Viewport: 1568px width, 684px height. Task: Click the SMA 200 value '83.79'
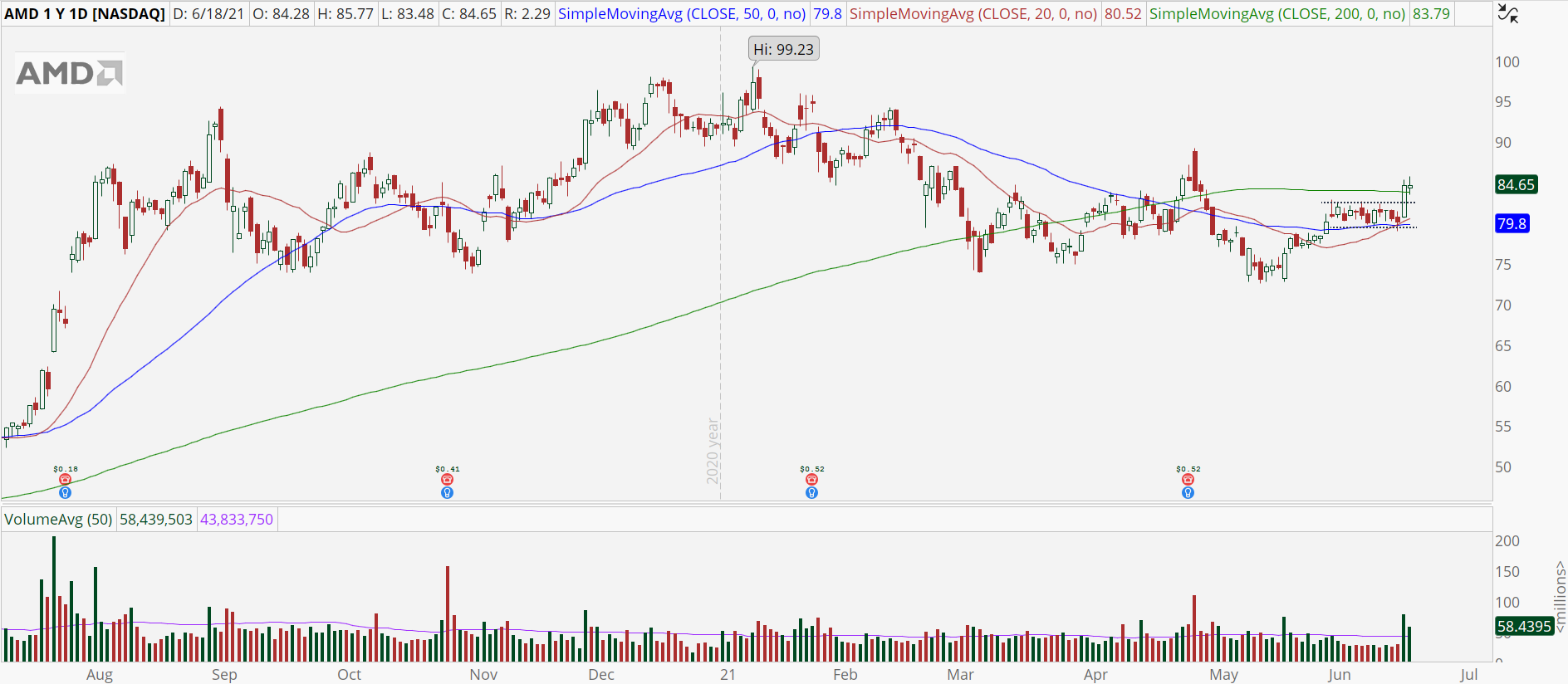pyautogui.click(x=1431, y=14)
